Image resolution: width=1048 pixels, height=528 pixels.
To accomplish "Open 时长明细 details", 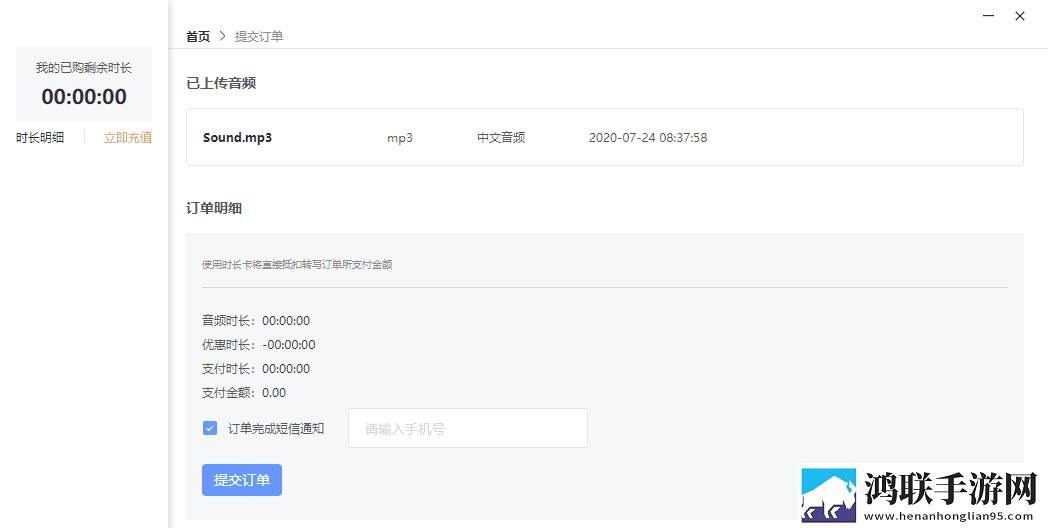I will [x=40, y=138].
